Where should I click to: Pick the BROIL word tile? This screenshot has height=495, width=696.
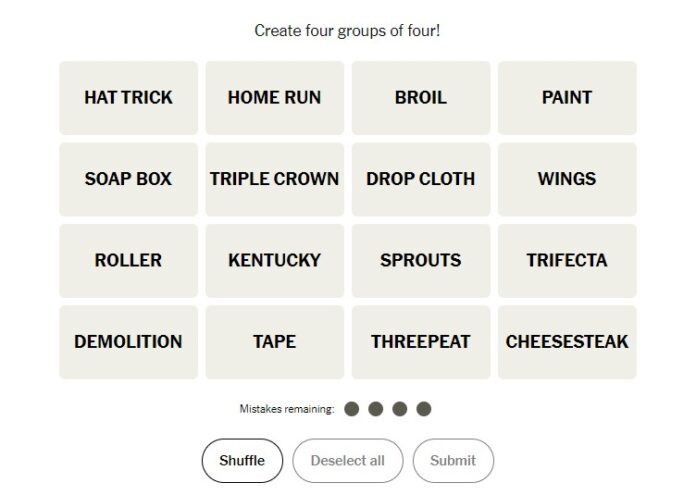click(421, 98)
